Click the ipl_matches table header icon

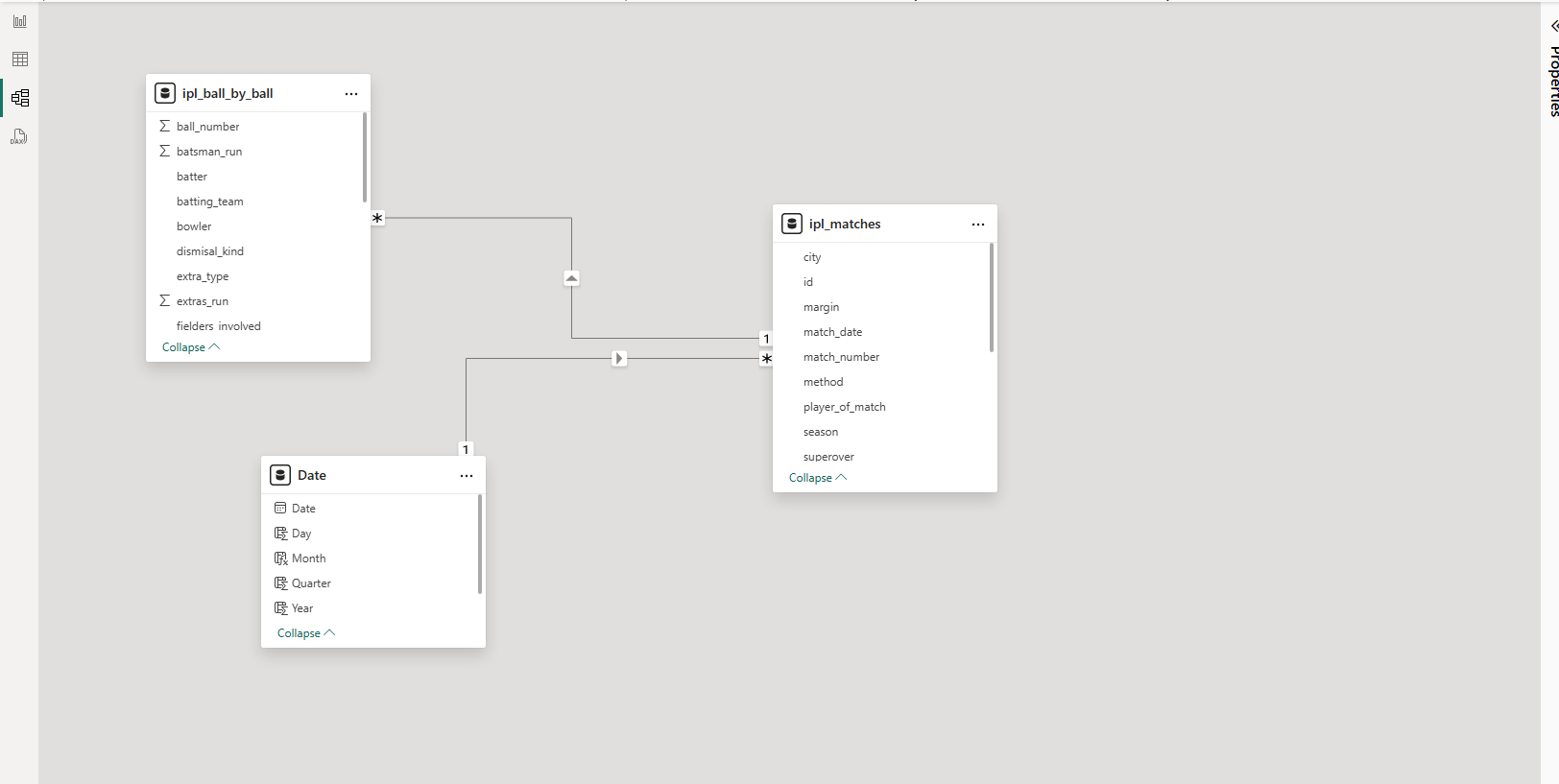(x=792, y=225)
